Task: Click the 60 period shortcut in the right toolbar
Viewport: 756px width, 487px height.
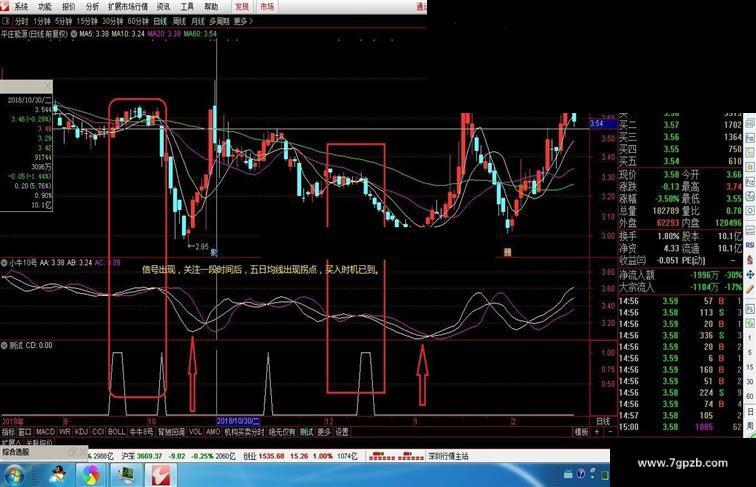Action: click(750, 396)
